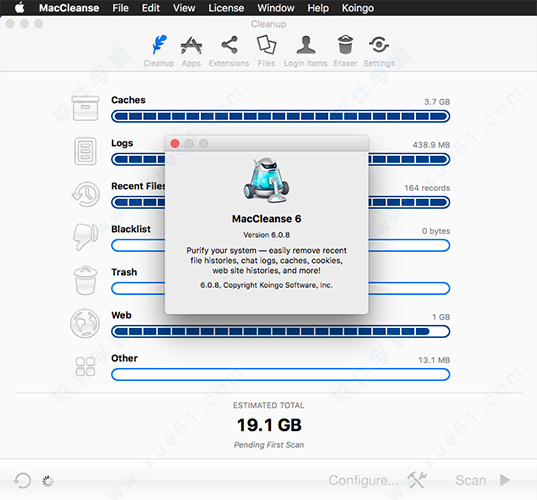Click the 164 records value

tap(427, 188)
